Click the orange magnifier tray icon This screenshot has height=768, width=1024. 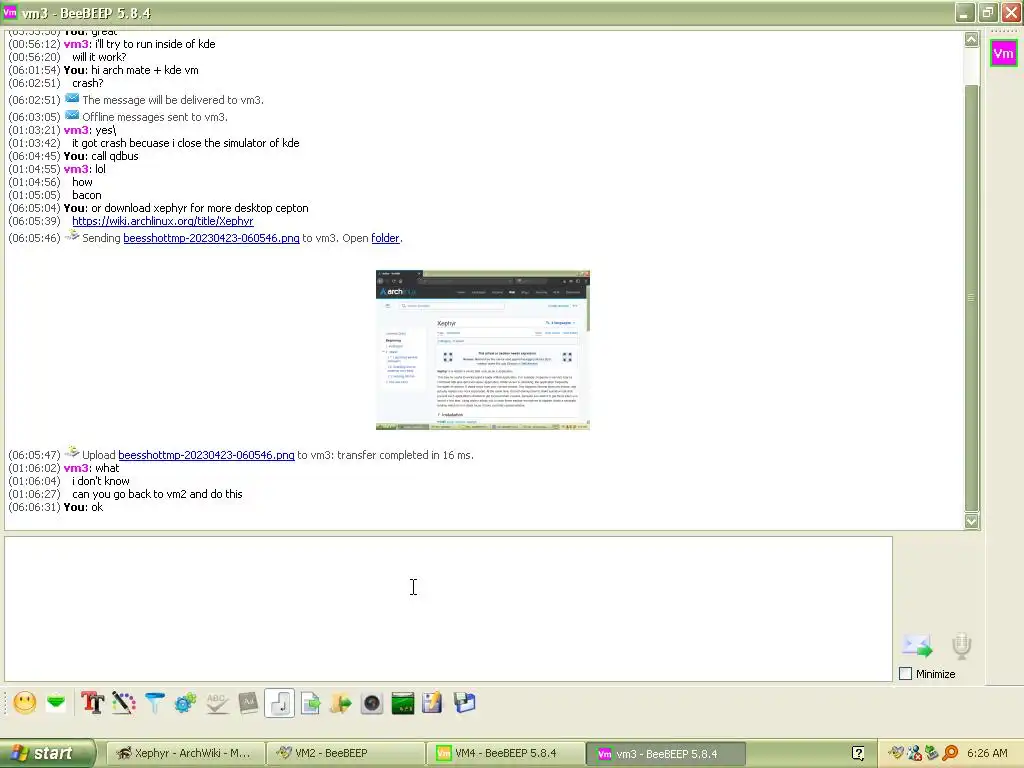[950, 753]
